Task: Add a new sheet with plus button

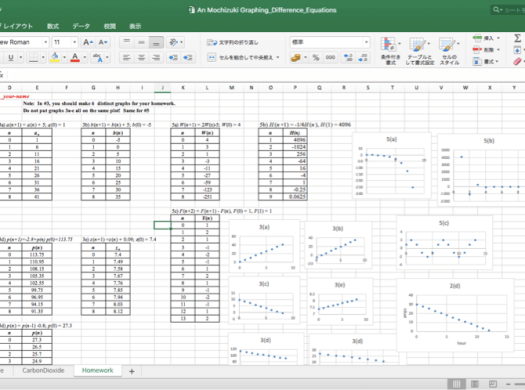Action: tap(132, 371)
